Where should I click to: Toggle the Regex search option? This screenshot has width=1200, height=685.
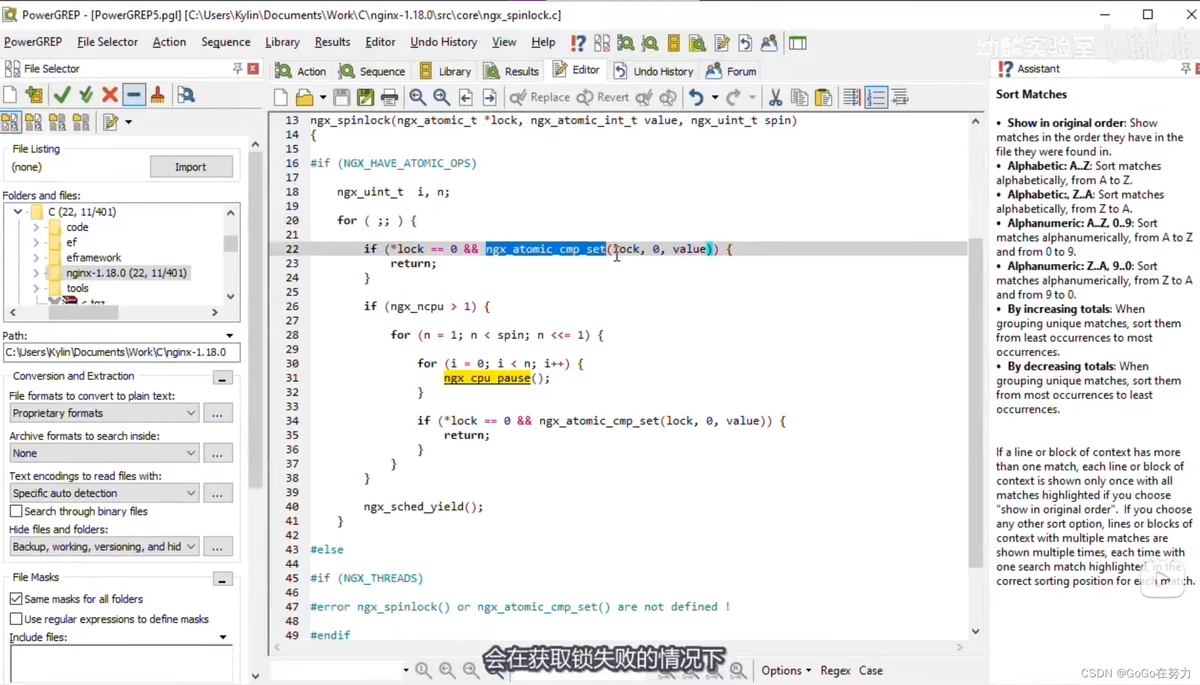point(836,670)
